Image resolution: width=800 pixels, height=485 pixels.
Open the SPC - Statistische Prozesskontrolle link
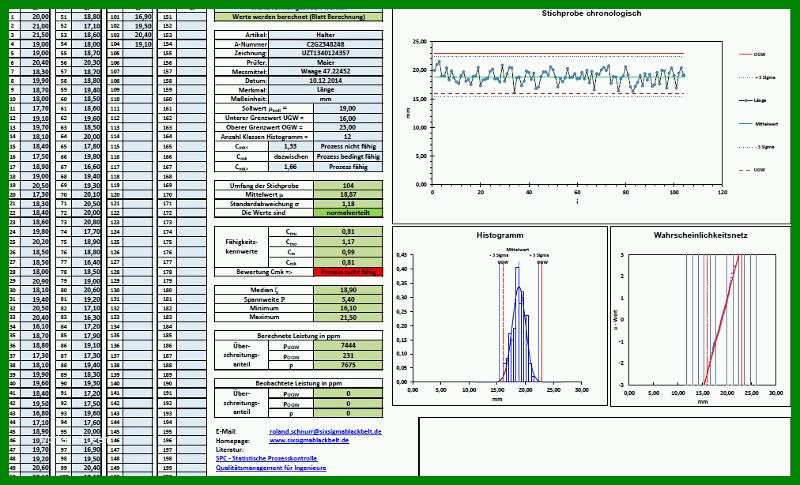tap(266, 458)
